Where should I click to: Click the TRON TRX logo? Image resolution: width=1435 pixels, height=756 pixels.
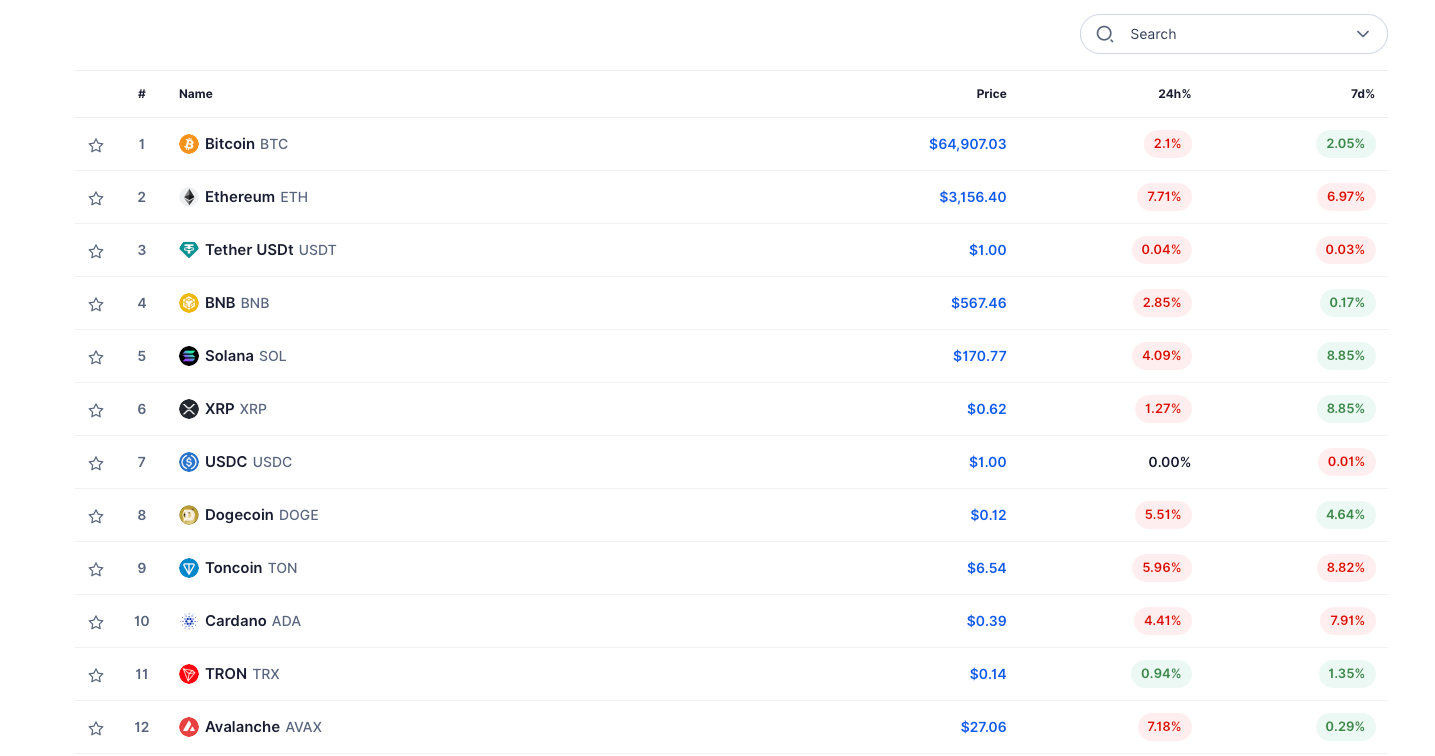point(189,674)
